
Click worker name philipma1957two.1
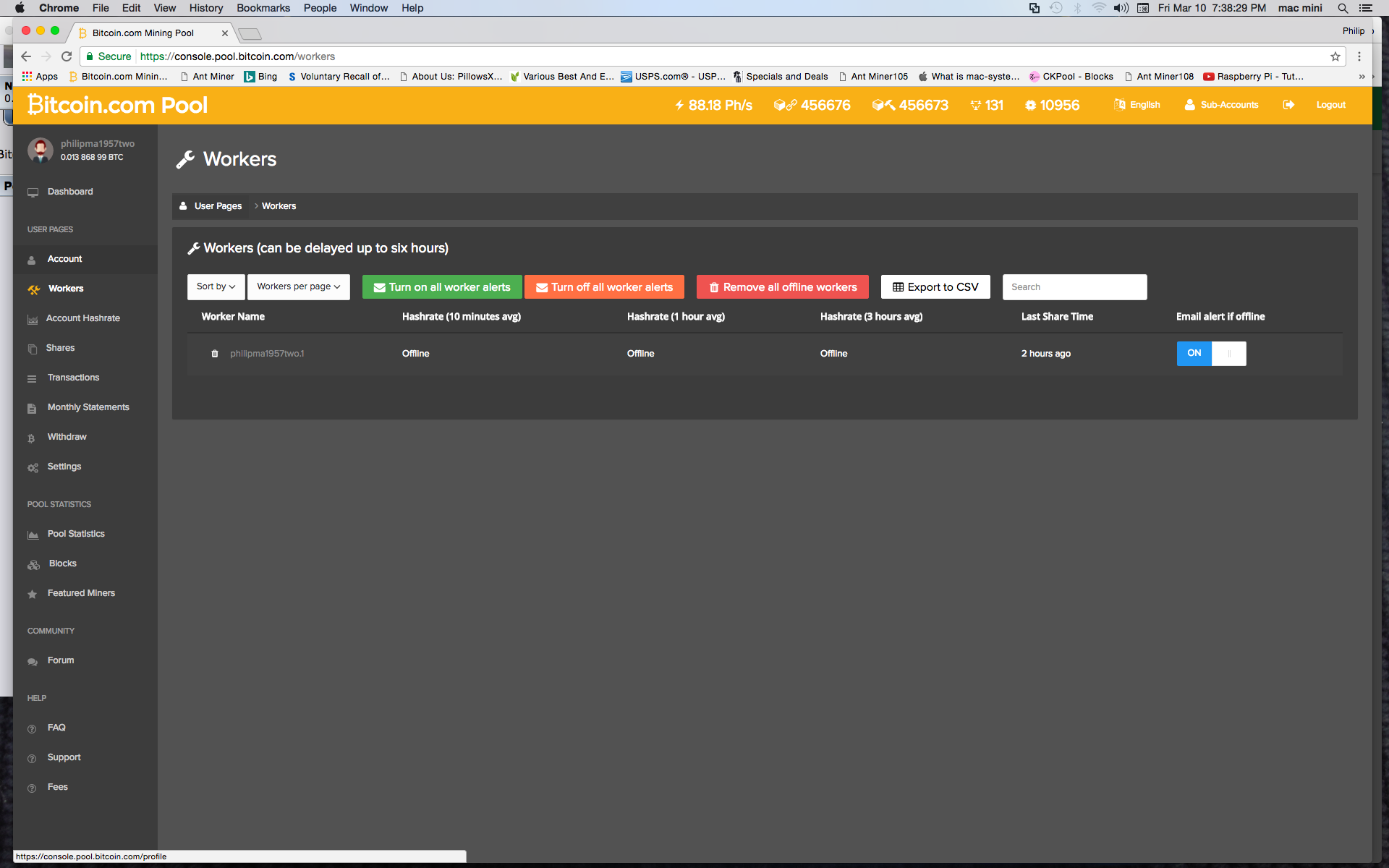tap(267, 354)
